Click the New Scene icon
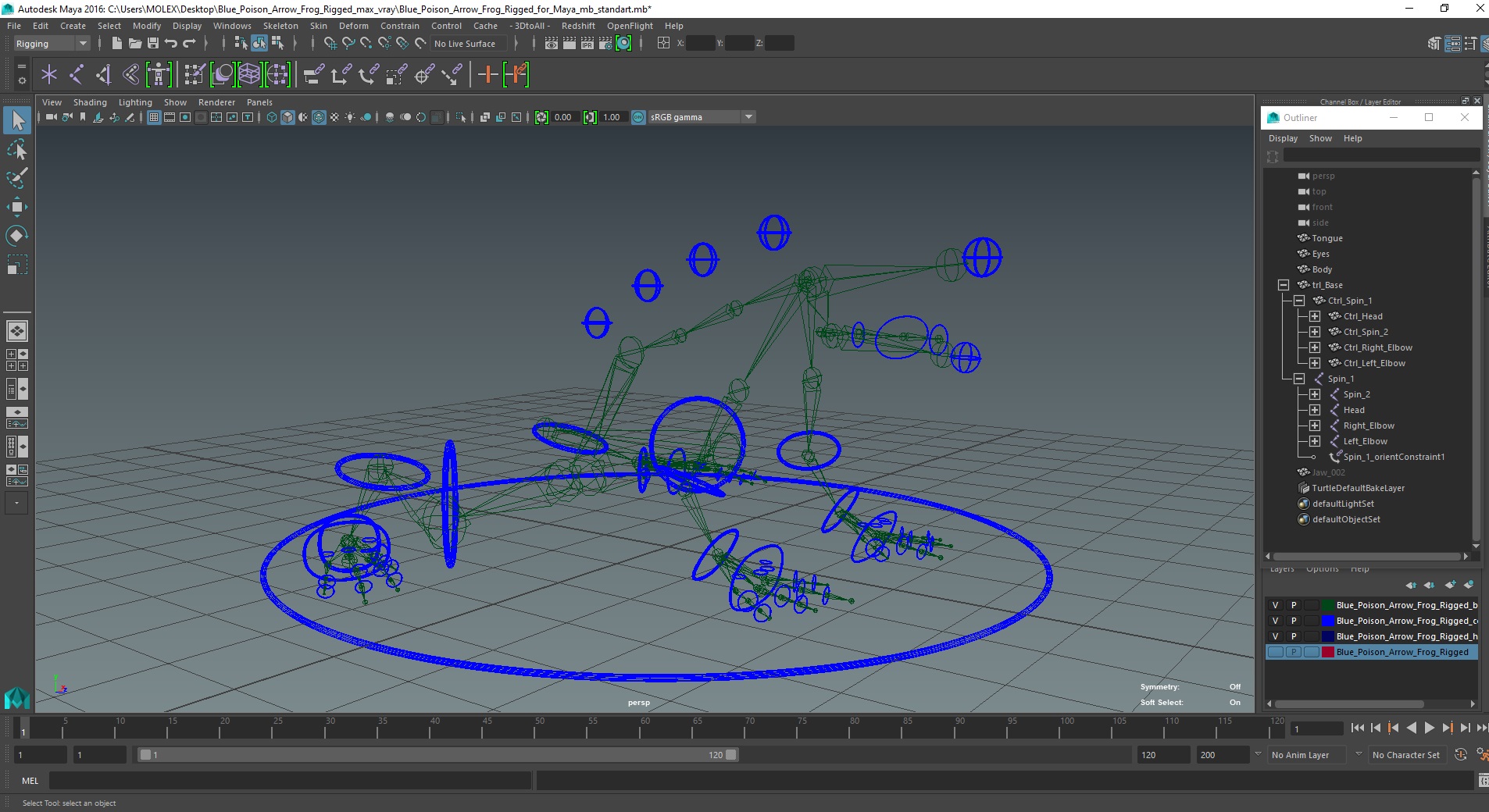Image resolution: width=1489 pixels, height=812 pixels. [116, 44]
